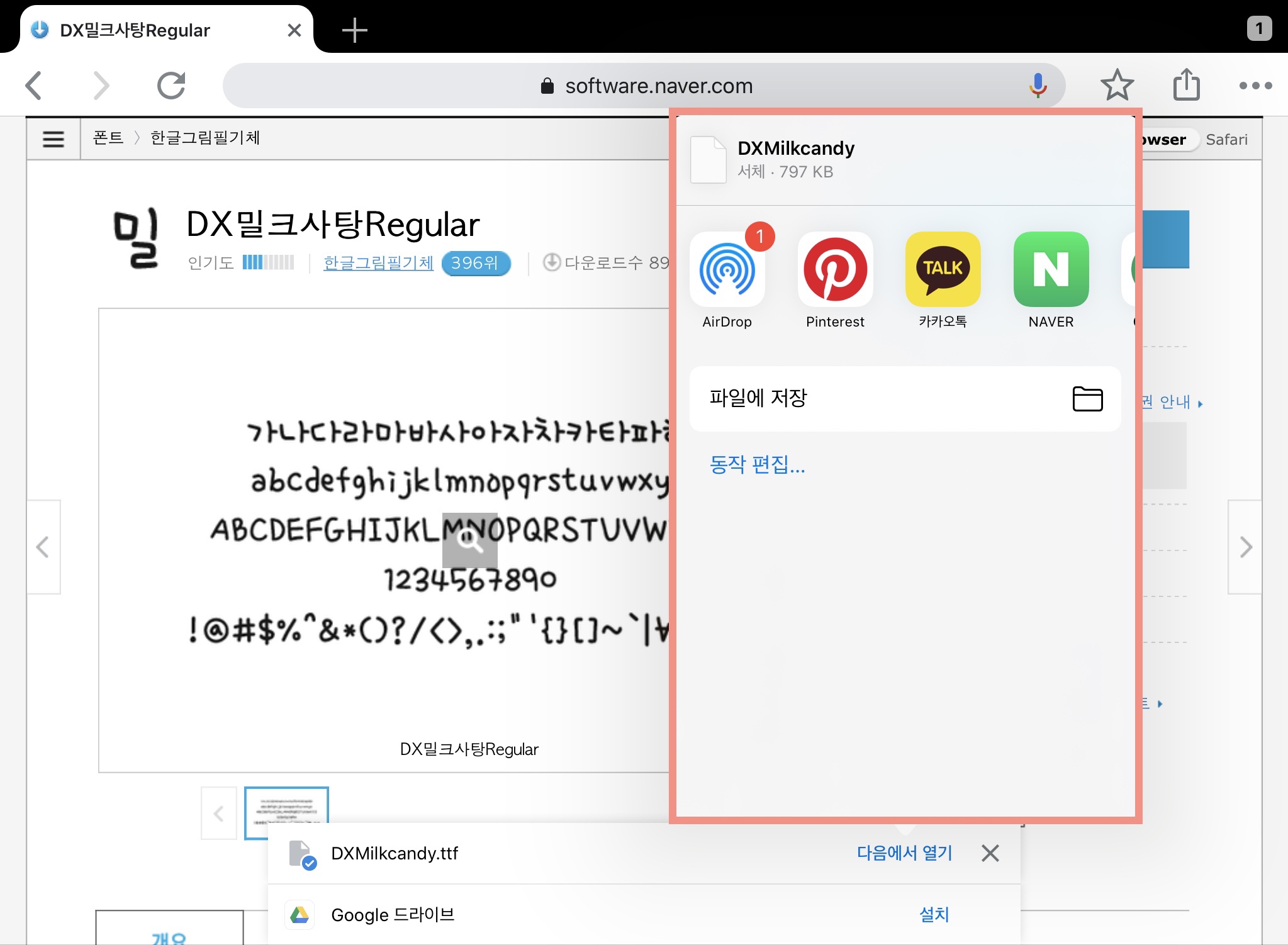Viewport: 1288px width, 945px height.
Task: Open the three-dot browser menu
Action: click(x=1255, y=86)
